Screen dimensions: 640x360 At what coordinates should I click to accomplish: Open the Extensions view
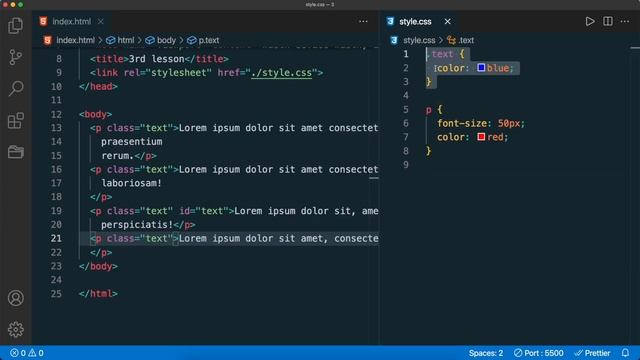[x=16, y=120]
